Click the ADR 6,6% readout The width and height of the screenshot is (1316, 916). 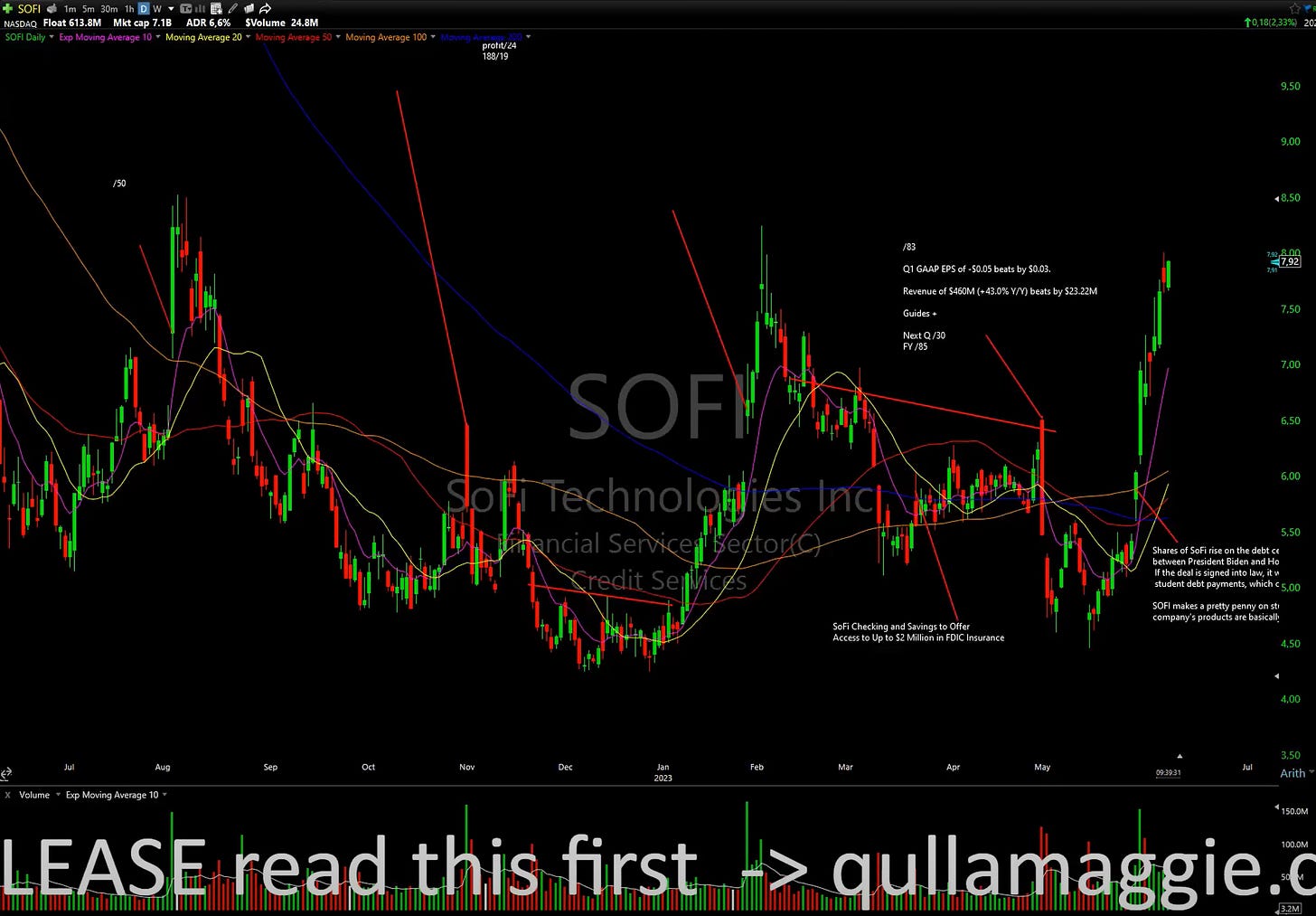(x=208, y=23)
